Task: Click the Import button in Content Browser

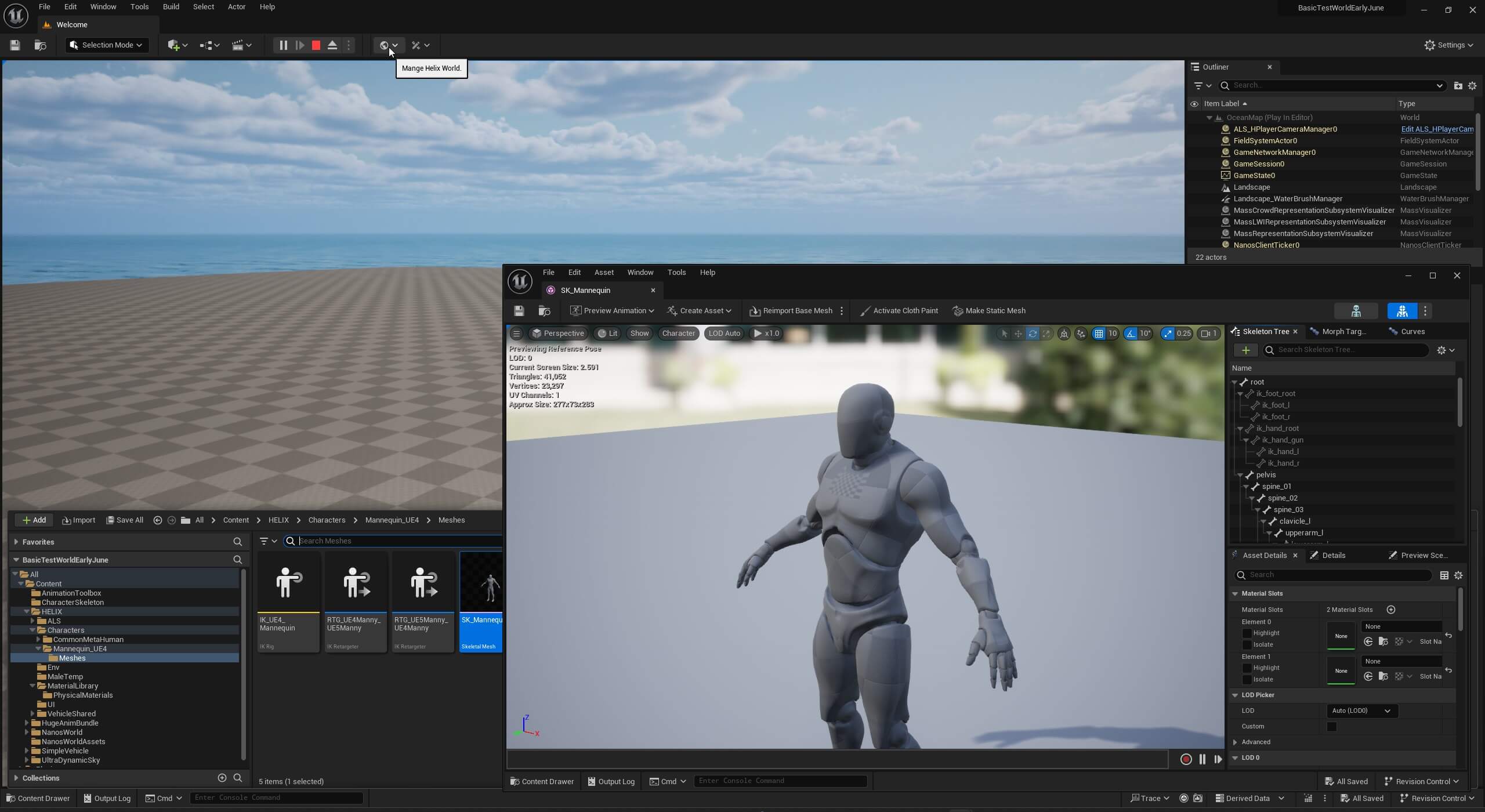Action: point(78,520)
